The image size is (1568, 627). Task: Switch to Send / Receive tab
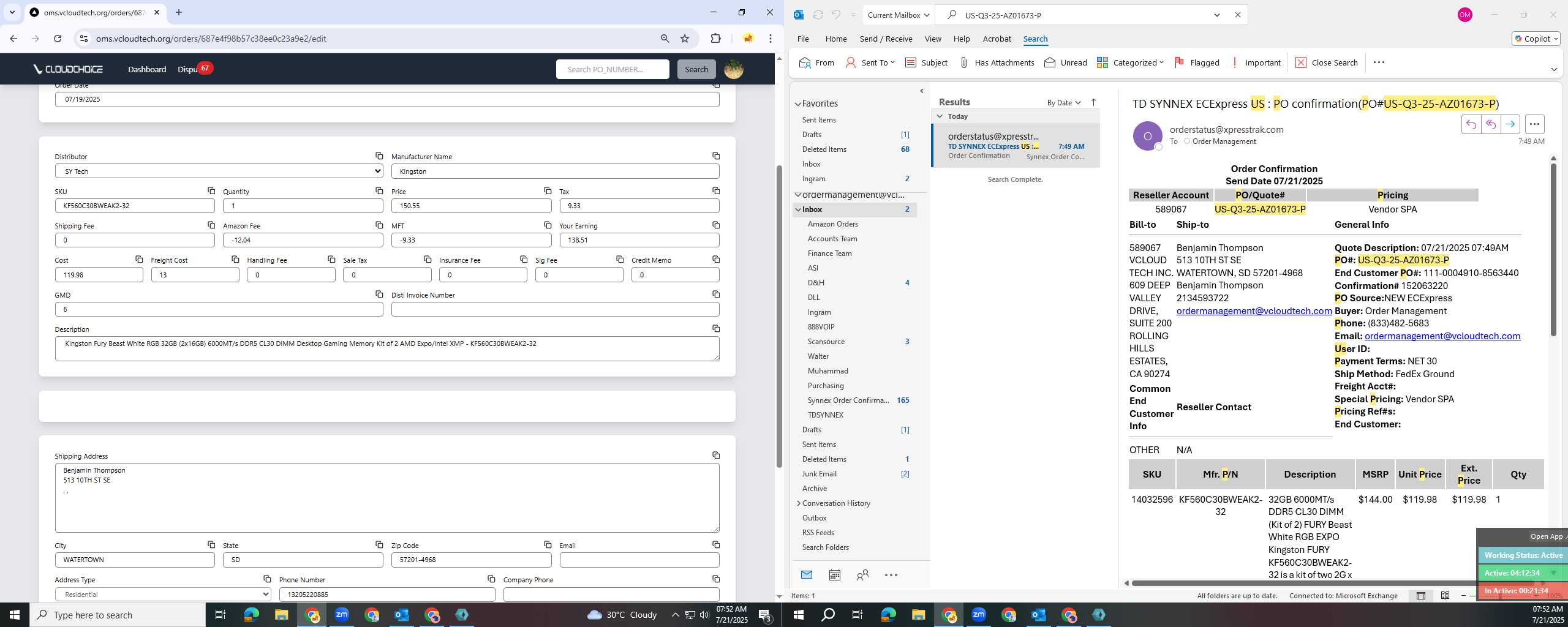point(886,39)
